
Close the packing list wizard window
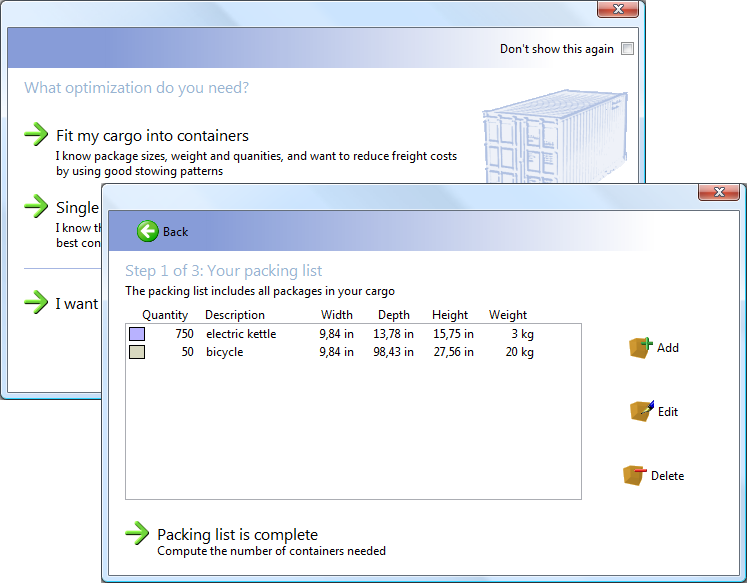click(x=718, y=192)
